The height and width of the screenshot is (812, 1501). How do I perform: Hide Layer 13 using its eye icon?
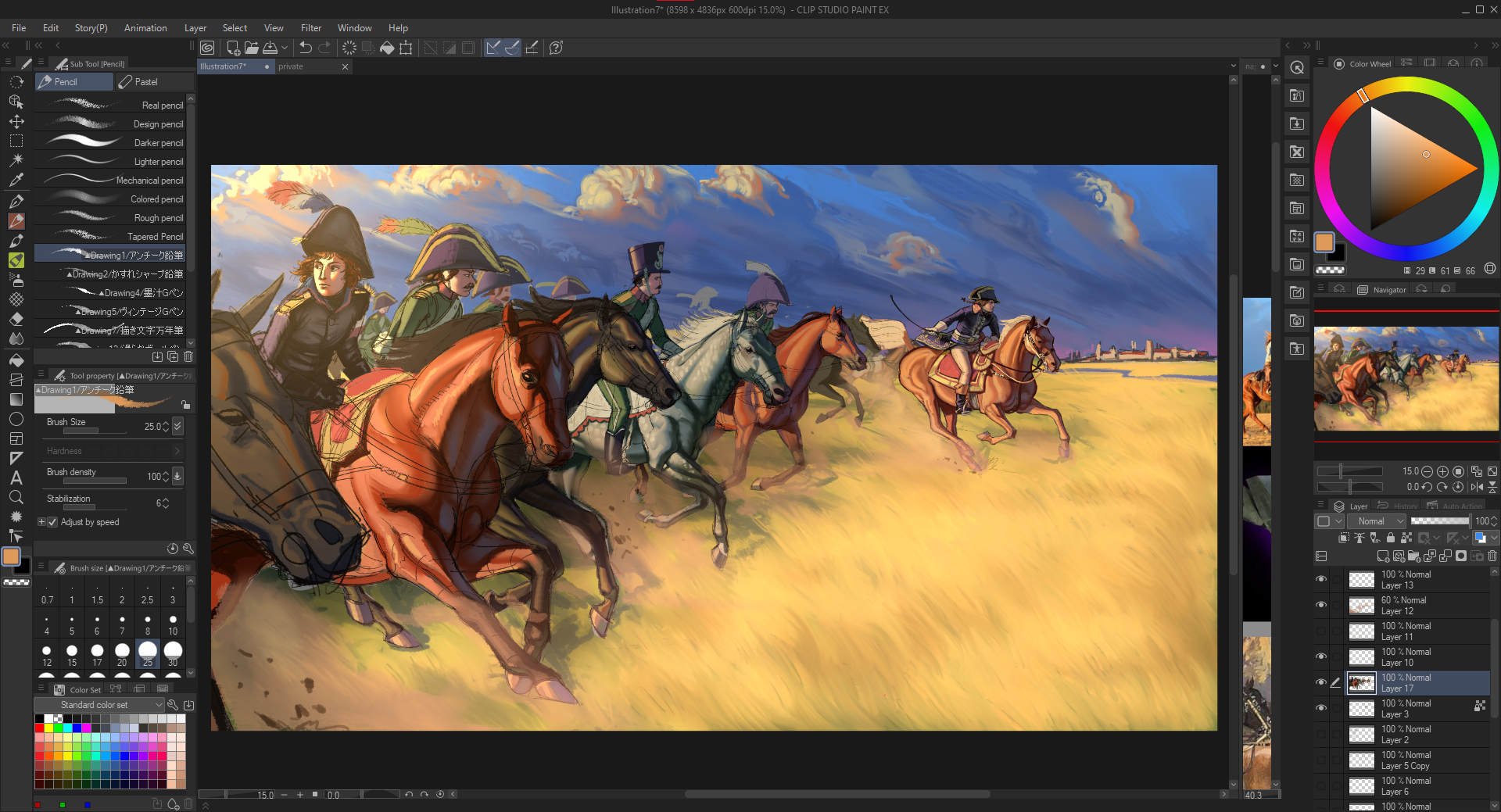tap(1321, 579)
